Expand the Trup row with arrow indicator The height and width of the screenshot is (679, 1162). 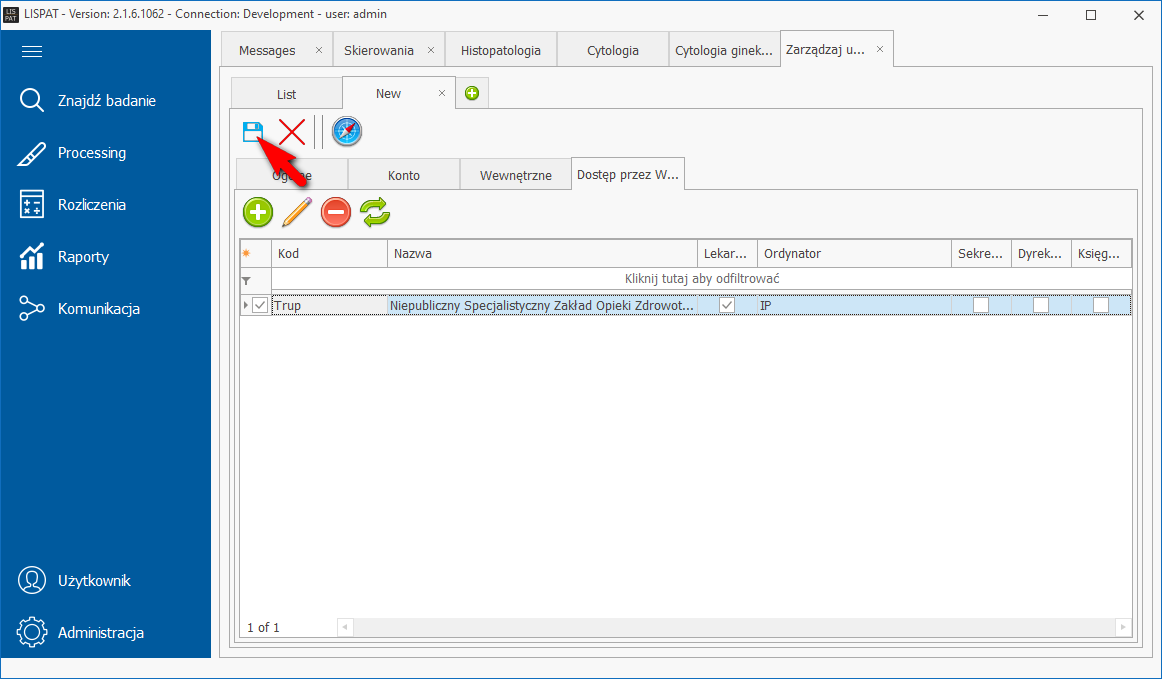246,305
